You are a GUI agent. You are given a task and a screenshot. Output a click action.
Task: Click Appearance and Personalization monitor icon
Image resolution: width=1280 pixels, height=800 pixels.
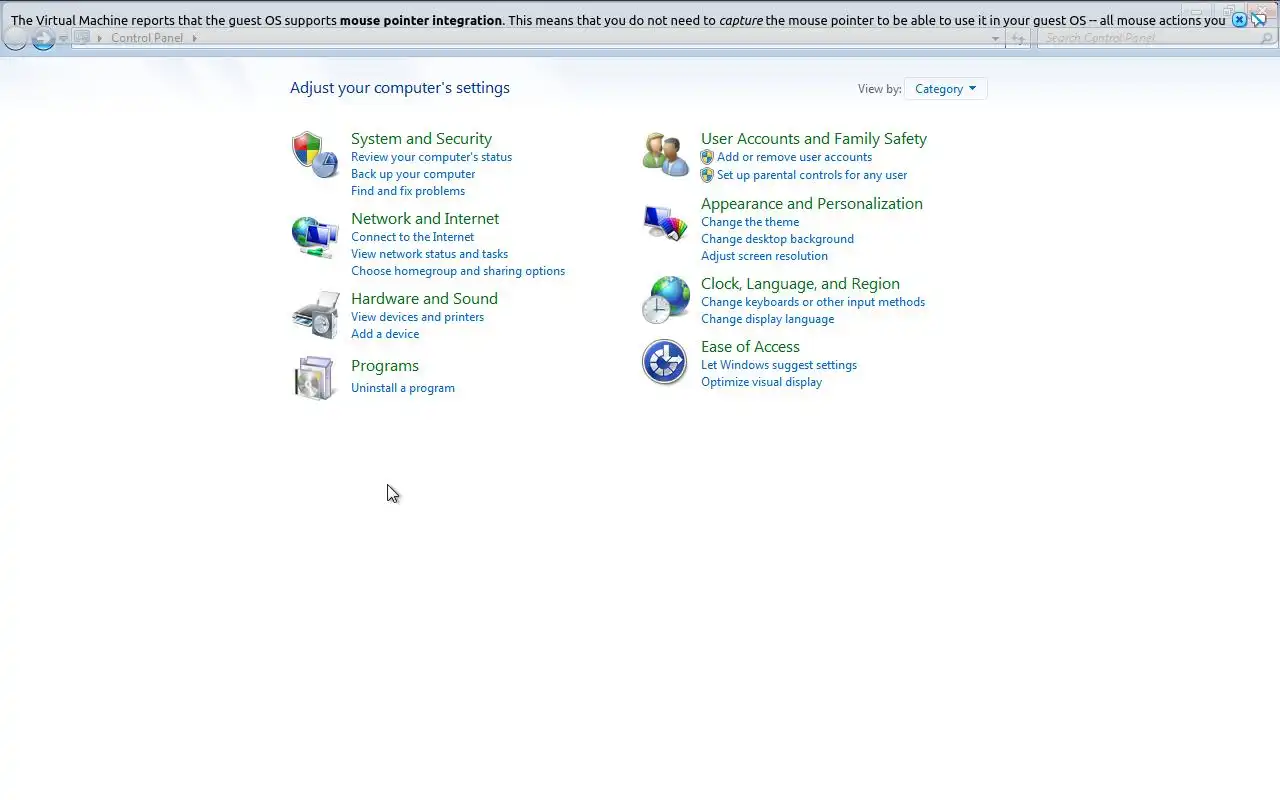(x=665, y=222)
